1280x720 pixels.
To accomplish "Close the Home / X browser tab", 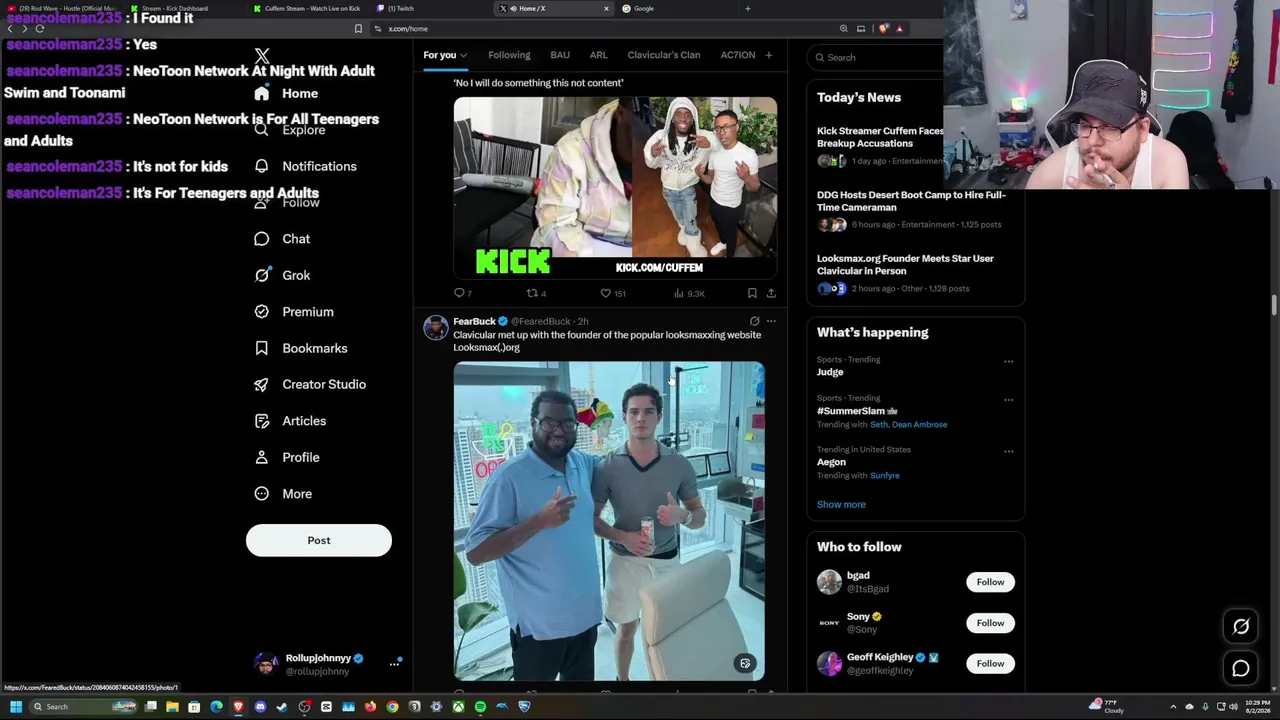I will coord(606,8).
